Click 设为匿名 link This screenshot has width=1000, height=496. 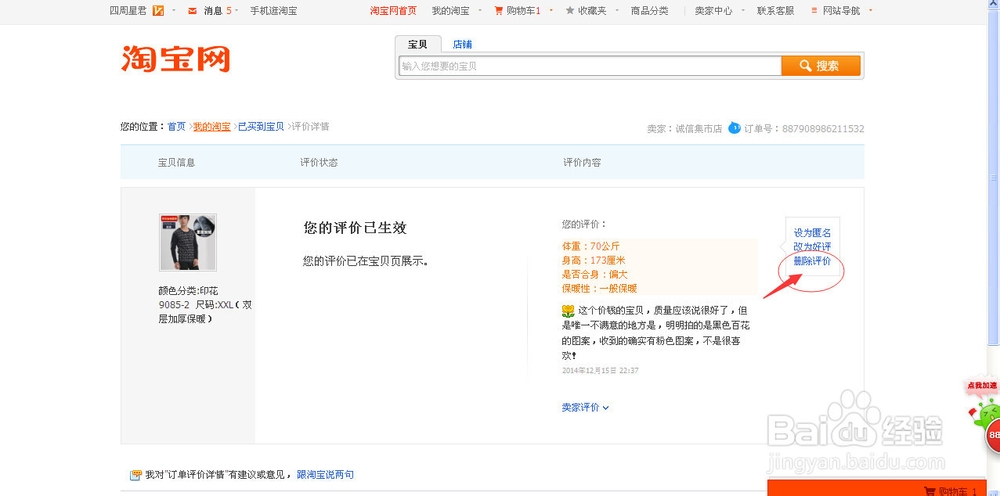pyautogui.click(x=812, y=233)
